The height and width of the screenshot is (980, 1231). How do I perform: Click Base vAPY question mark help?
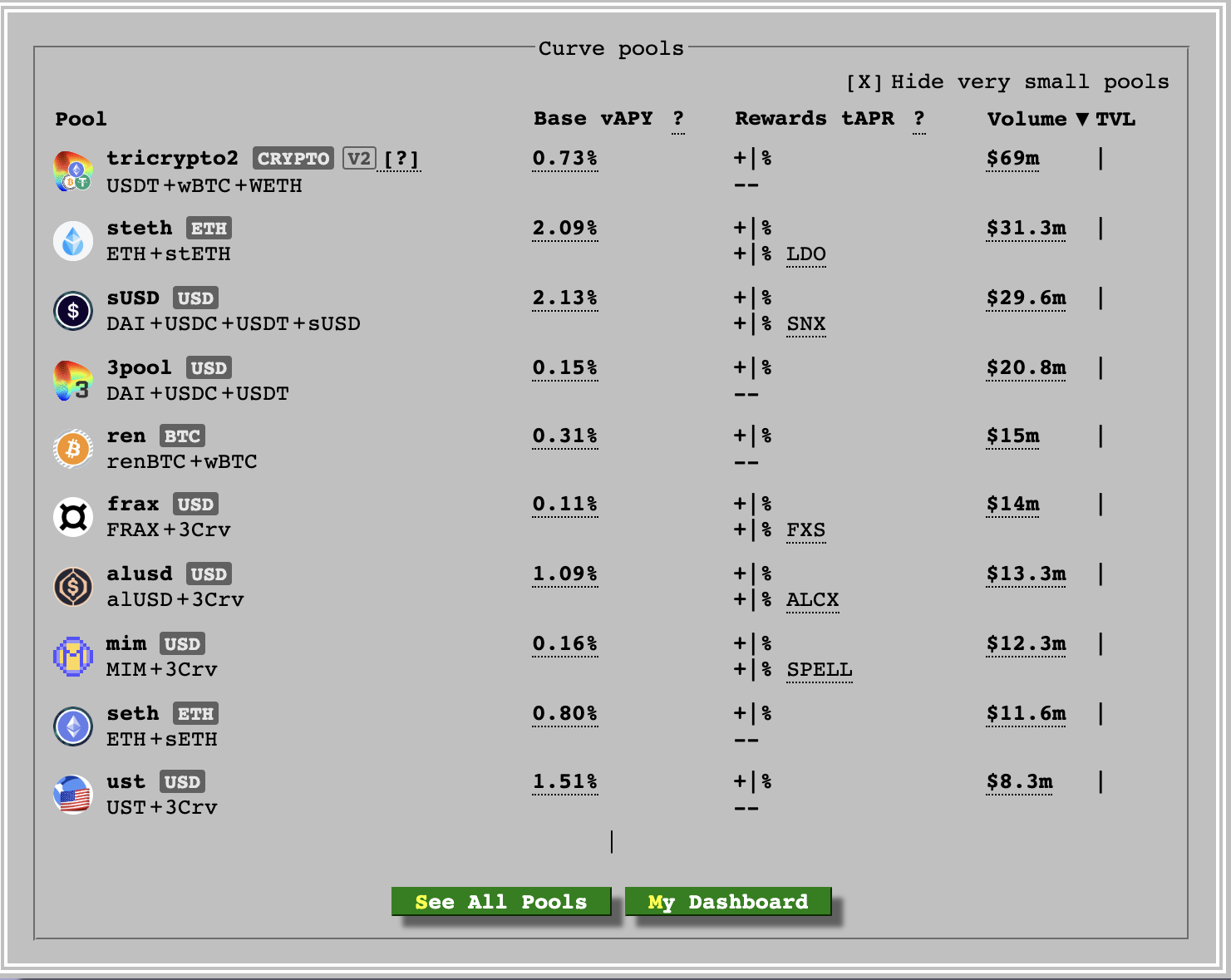678,119
